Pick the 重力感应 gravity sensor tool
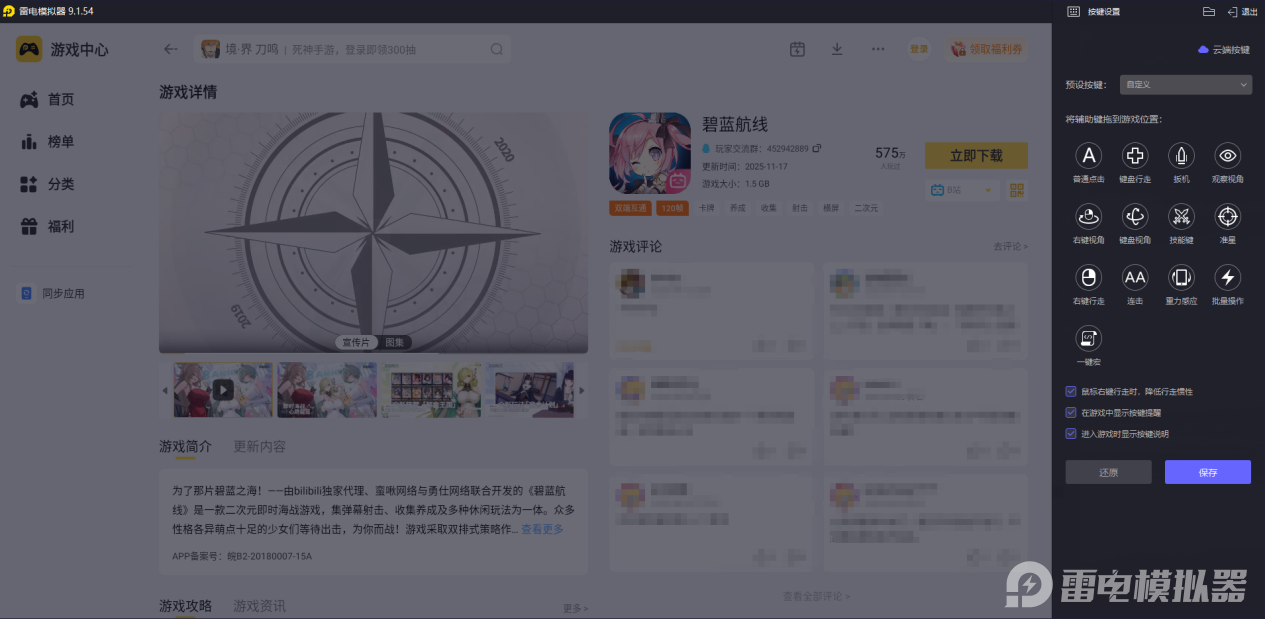Viewport: 1265px width, 619px height. 1181,279
